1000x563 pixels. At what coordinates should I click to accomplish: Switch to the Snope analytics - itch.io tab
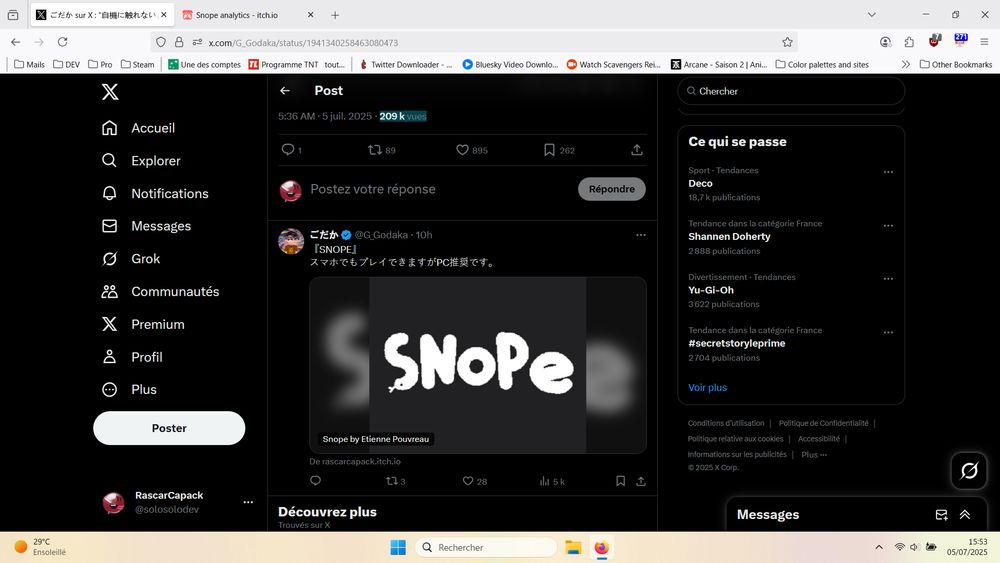tap(247, 15)
